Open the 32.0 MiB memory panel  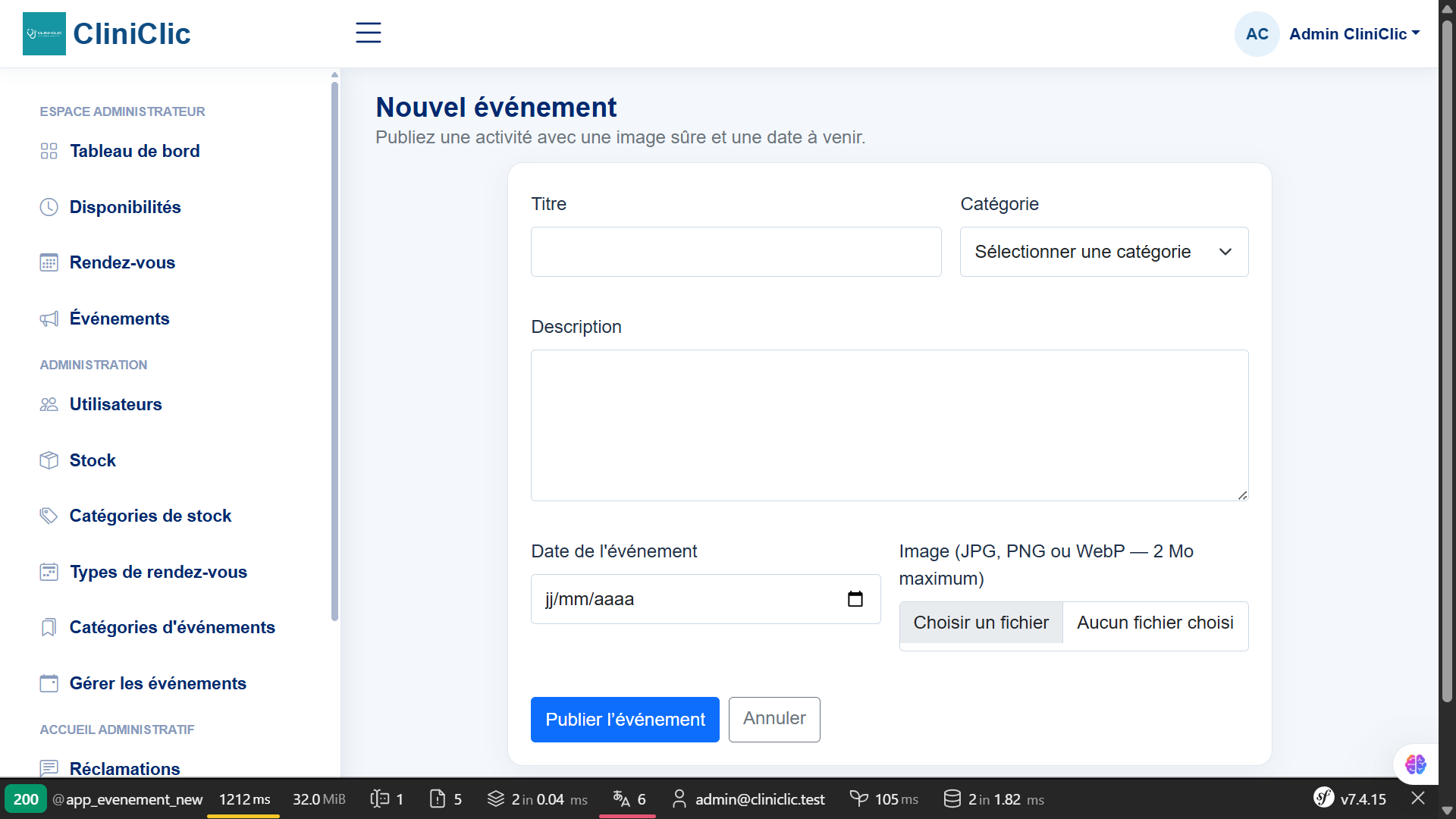(x=319, y=799)
